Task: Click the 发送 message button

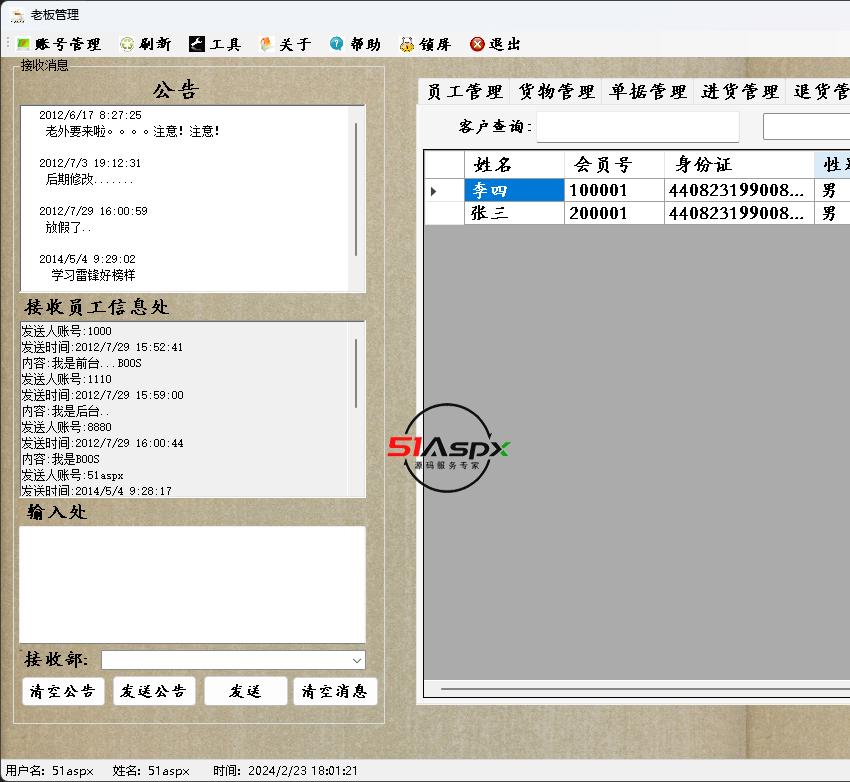Action: (245, 691)
